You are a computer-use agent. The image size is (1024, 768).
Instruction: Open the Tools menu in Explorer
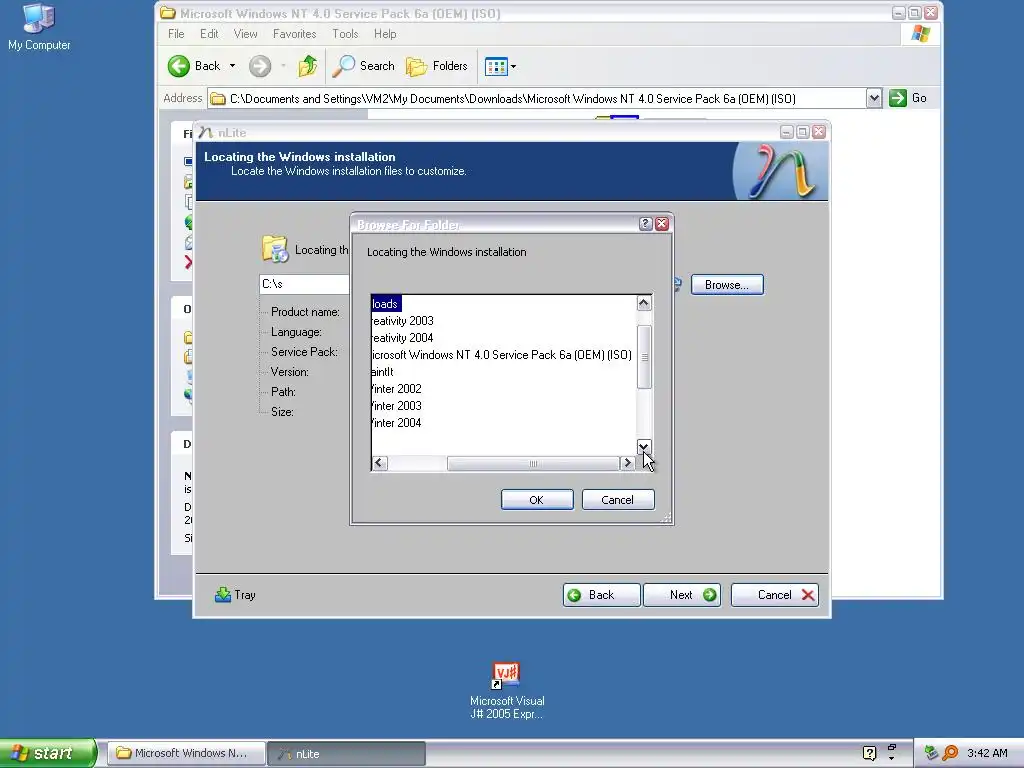[345, 34]
